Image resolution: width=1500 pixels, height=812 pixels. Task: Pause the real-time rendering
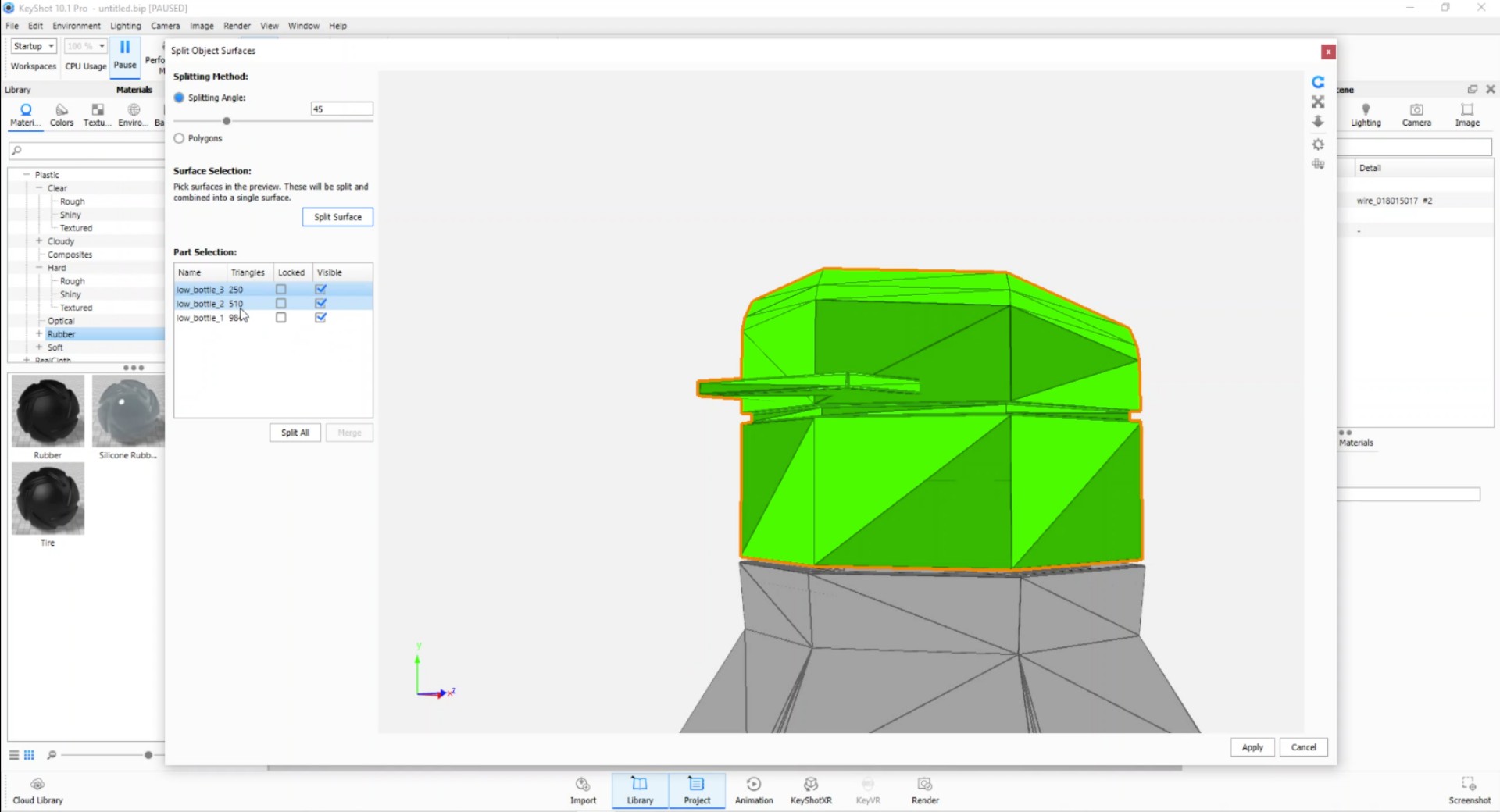click(x=124, y=55)
